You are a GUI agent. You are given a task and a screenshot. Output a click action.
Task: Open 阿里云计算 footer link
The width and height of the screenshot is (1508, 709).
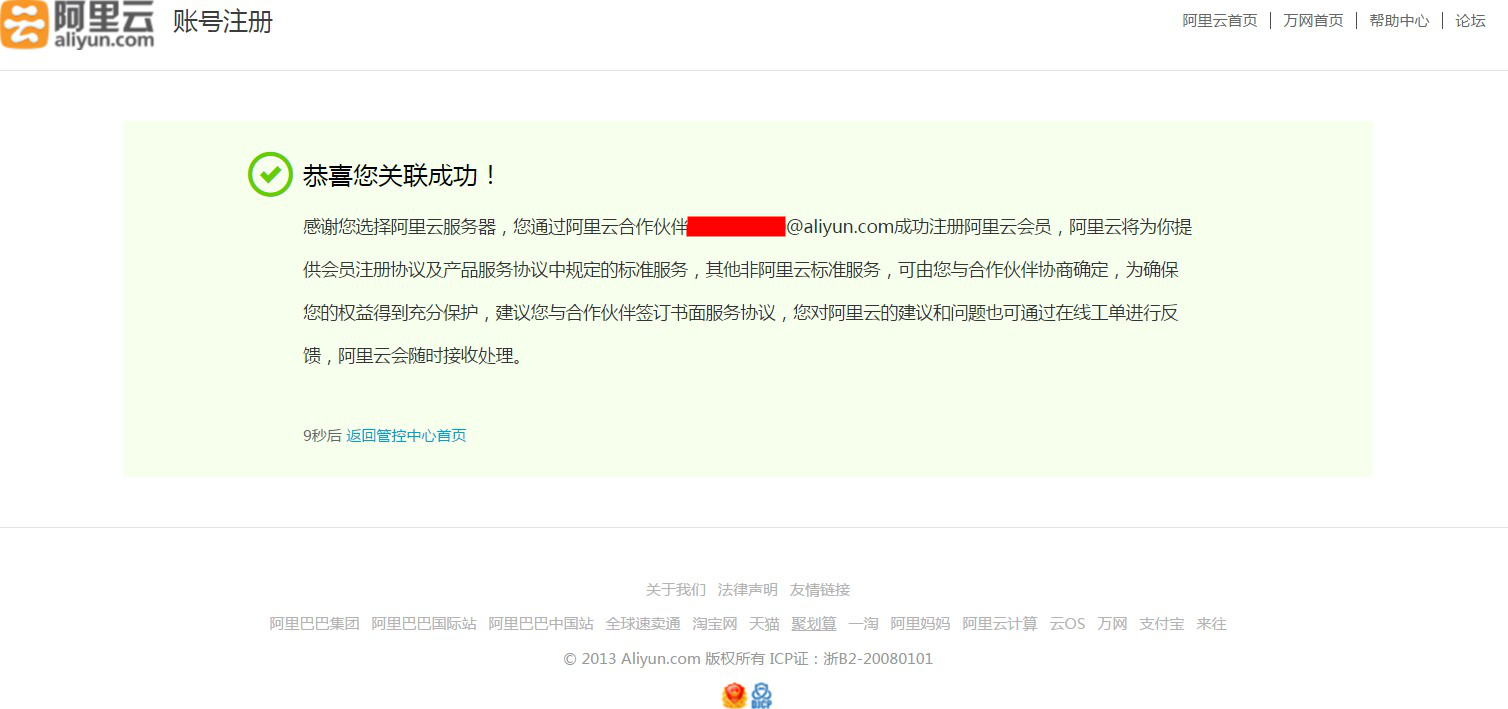coord(1000,624)
